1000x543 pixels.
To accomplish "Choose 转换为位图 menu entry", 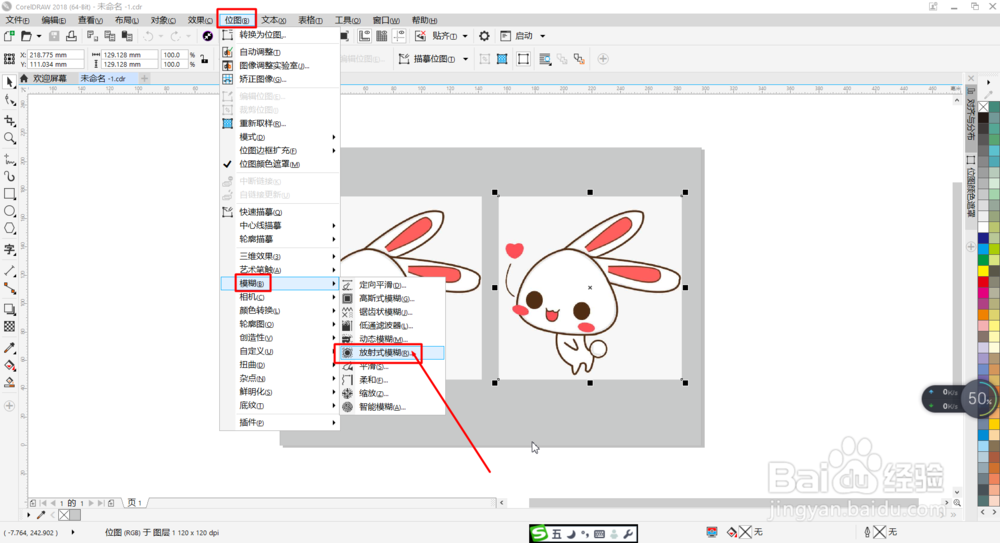I will pyautogui.click(x=279, y=35).
